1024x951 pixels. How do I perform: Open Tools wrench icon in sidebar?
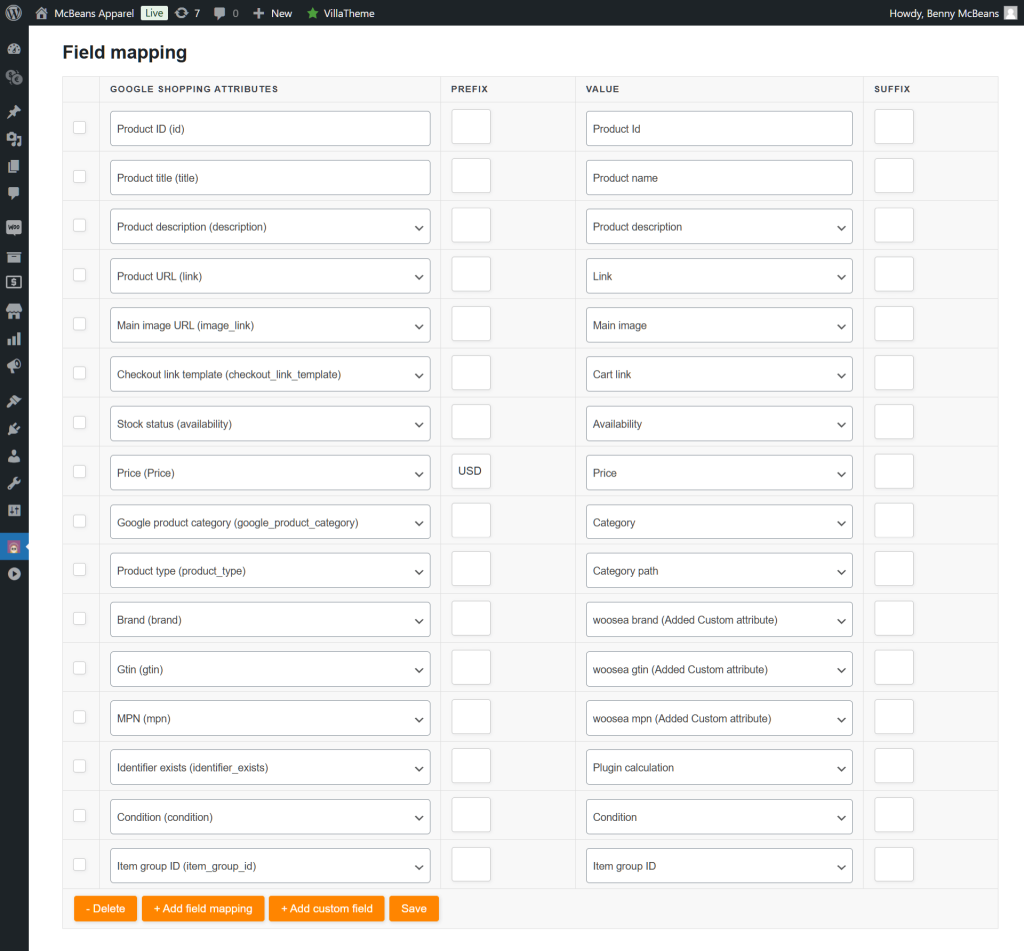(x=14, y=483)
